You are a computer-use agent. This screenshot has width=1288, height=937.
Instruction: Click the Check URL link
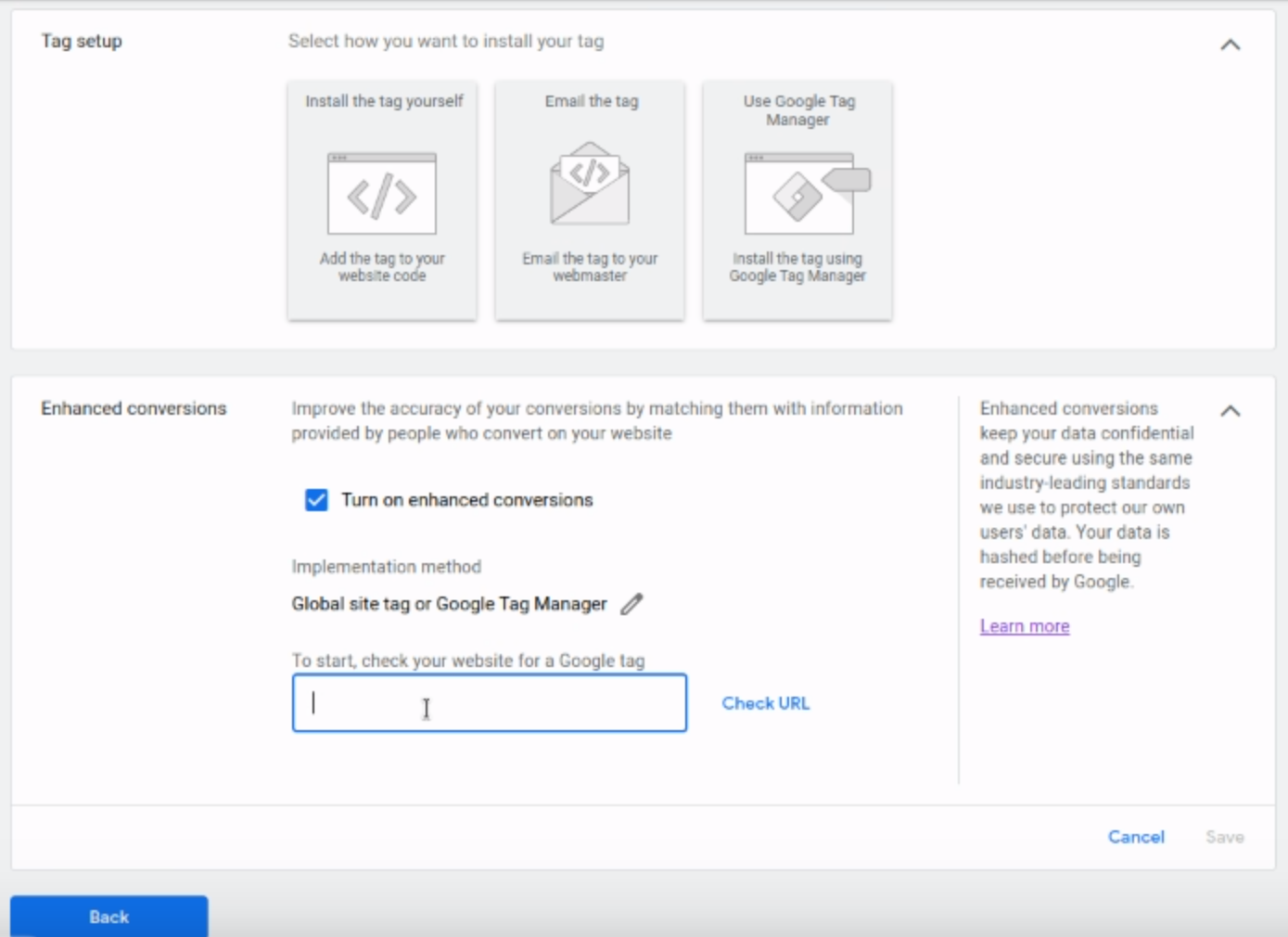coord(766,703)
